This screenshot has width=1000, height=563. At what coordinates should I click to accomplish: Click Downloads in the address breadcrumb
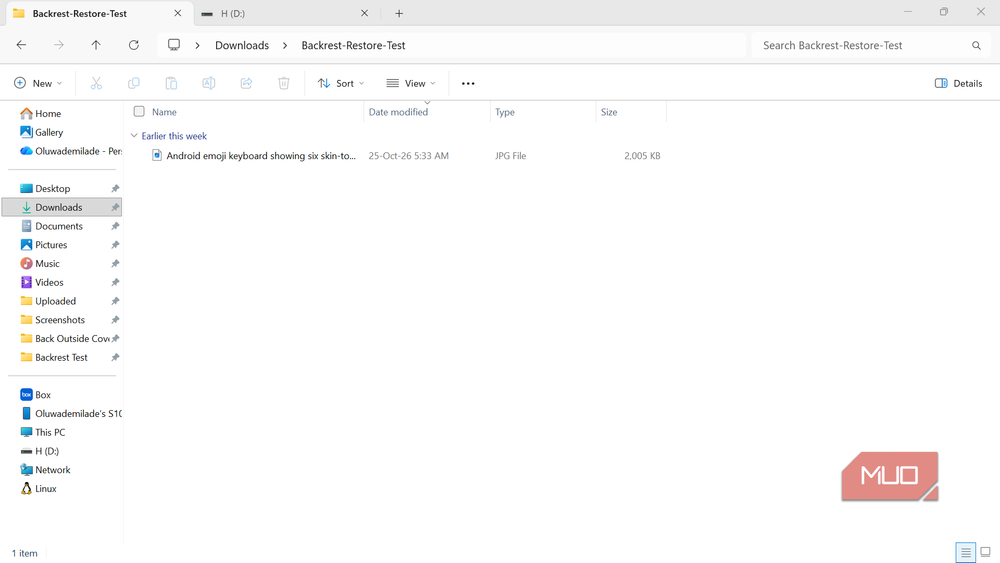pyautogui.click(x=242, y=45)
